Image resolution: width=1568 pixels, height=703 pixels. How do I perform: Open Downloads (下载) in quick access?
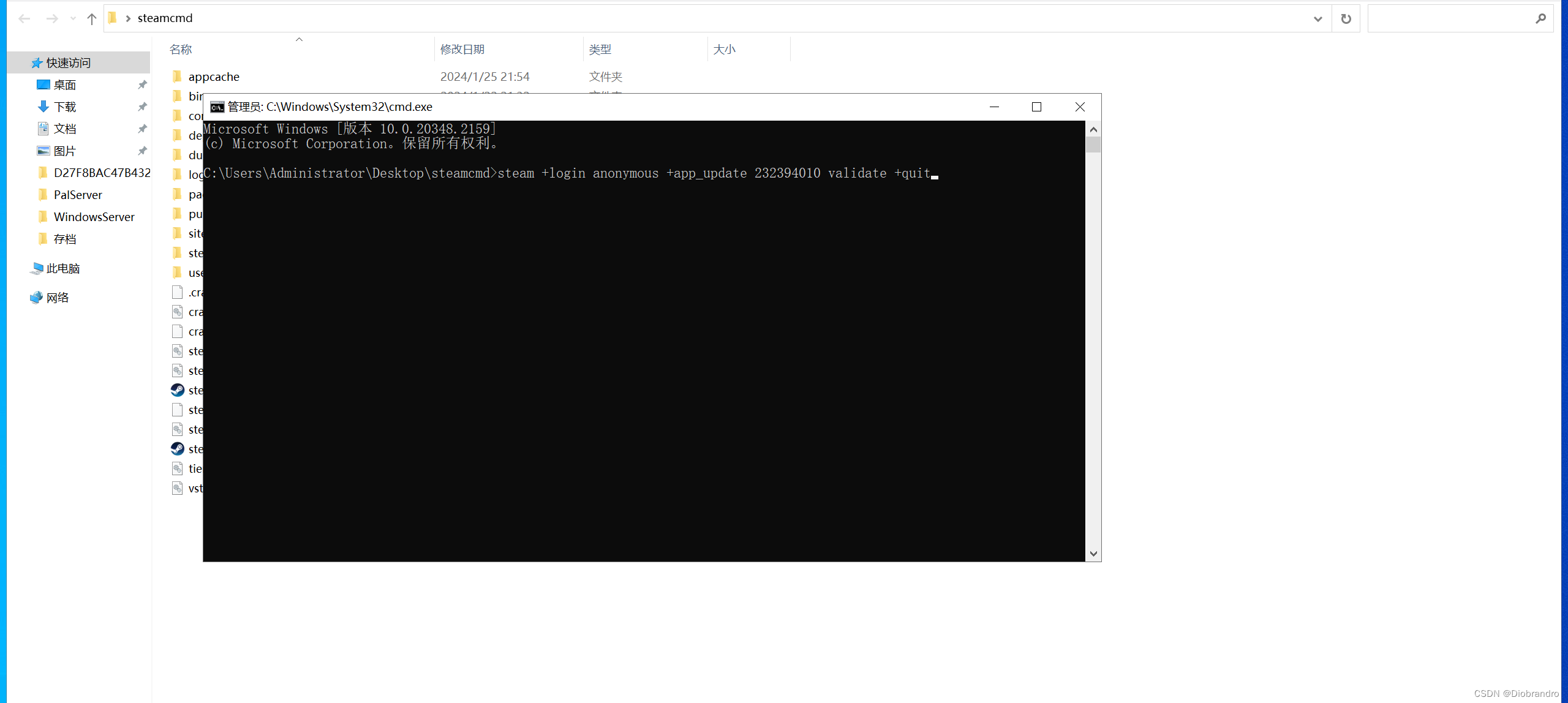(64, 107)
